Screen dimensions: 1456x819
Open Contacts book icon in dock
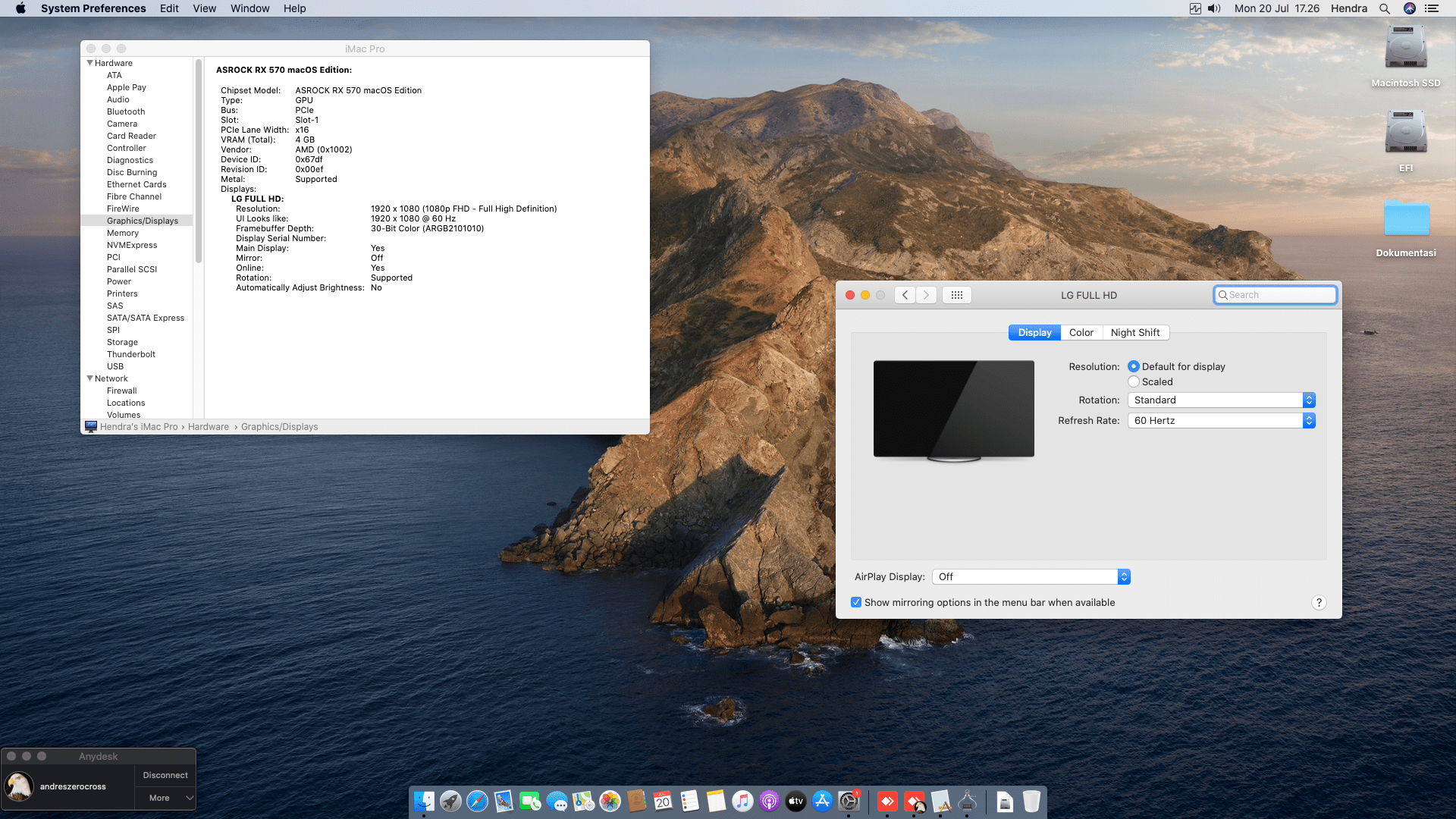pyautogui.click(x=636, y=801)
